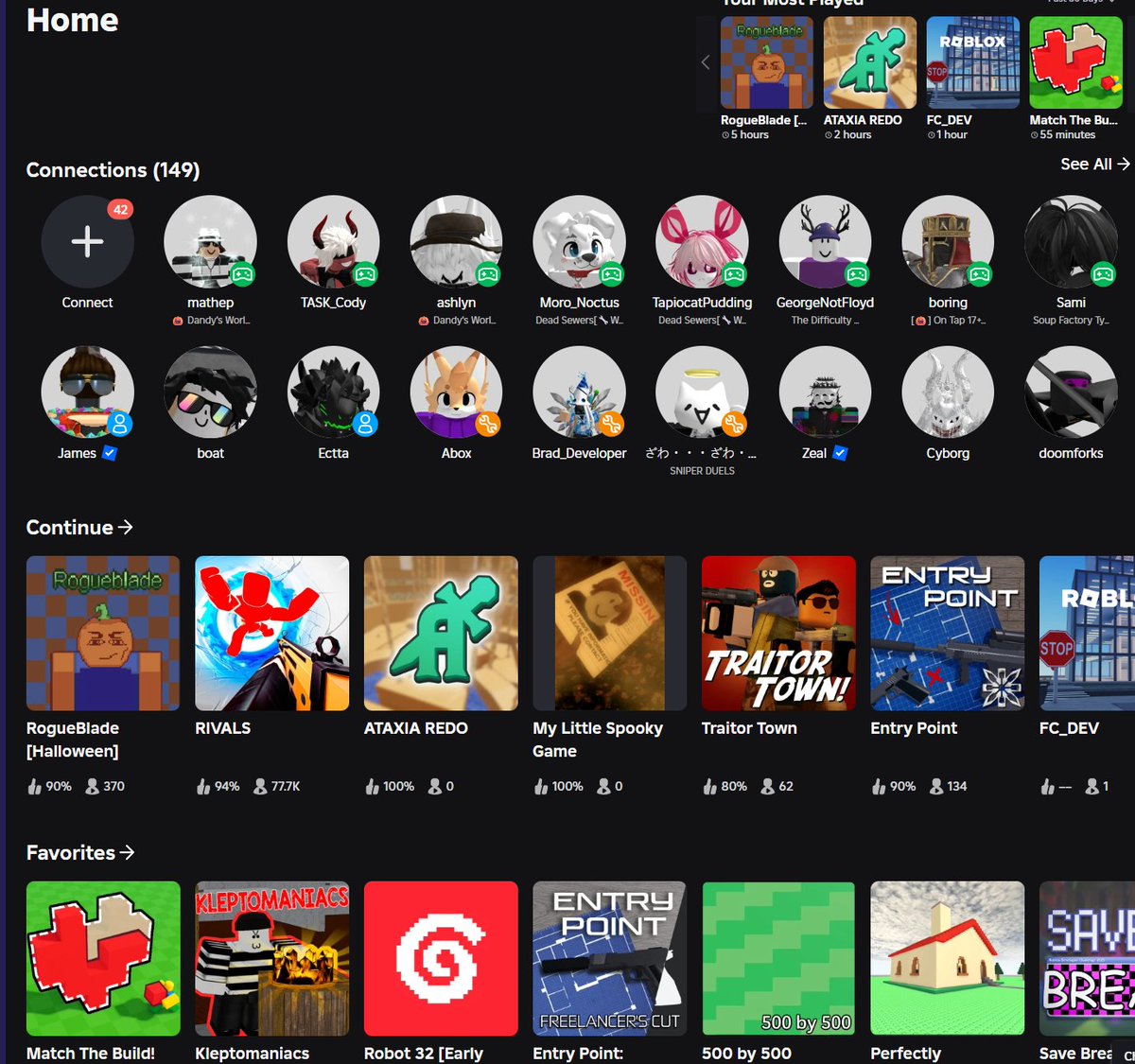1135x1064 pixels.
Task: Click the 77.7K player count under RIVALS
Action: click(277, 786)
